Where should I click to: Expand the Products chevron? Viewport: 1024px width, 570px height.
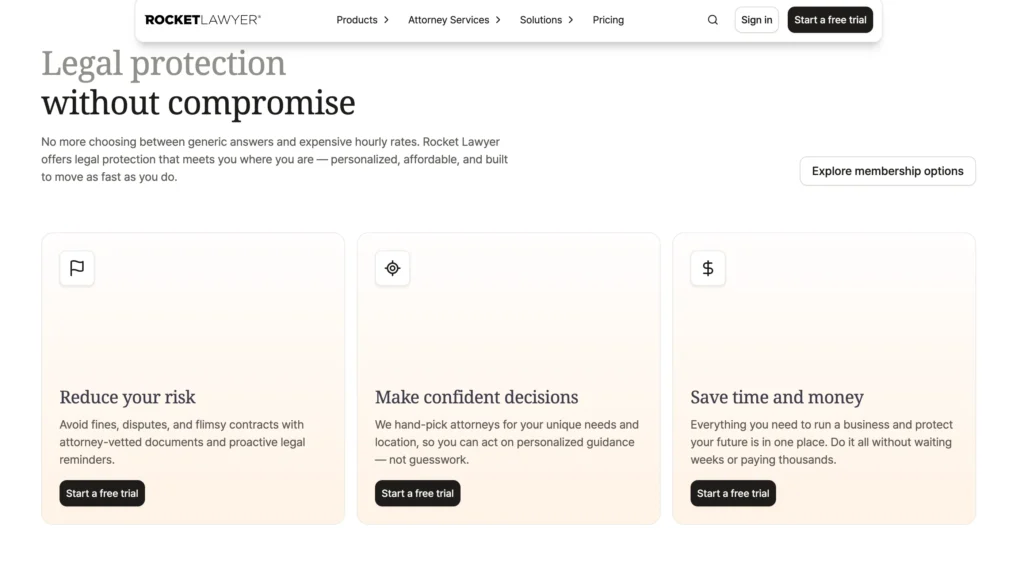click(x=387, y=20)
